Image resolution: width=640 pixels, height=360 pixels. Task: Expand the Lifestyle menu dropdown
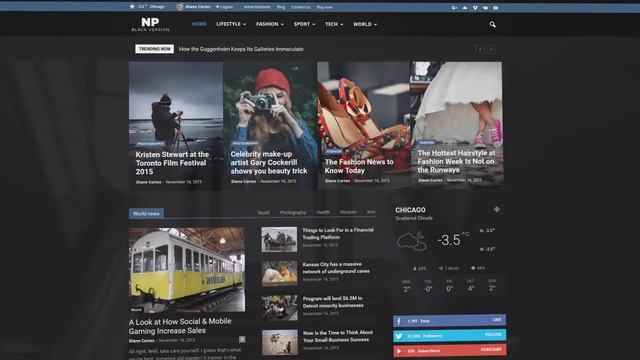click(x=231, y=24)
